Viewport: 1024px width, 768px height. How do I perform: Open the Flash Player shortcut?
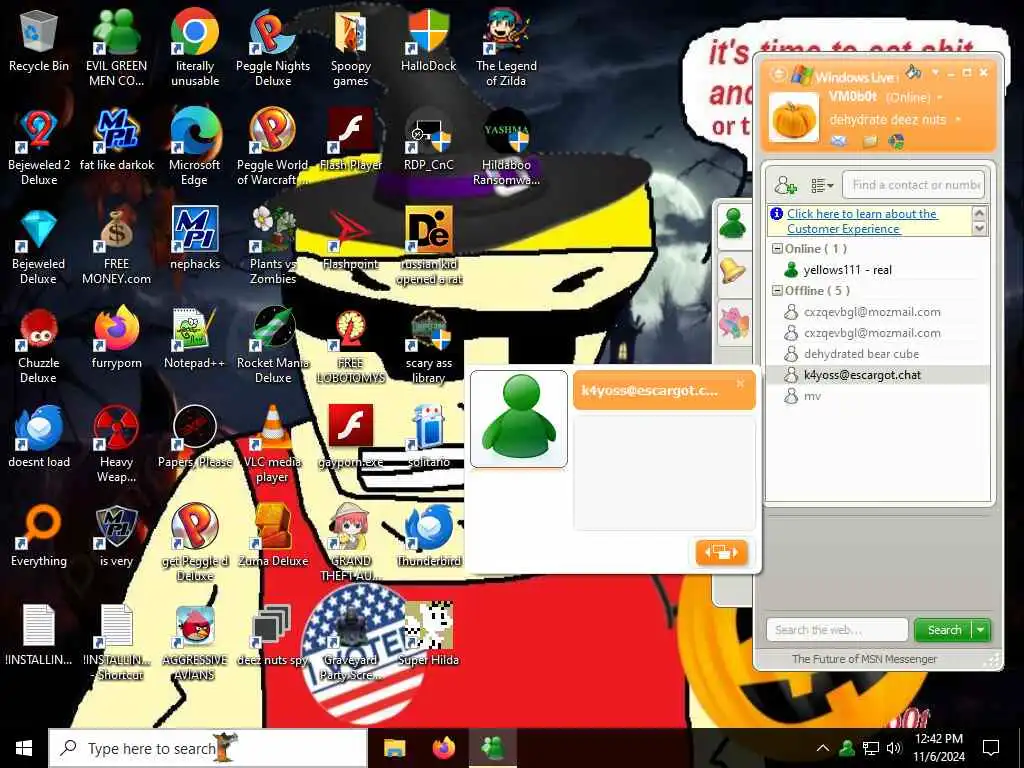point(351,140)
